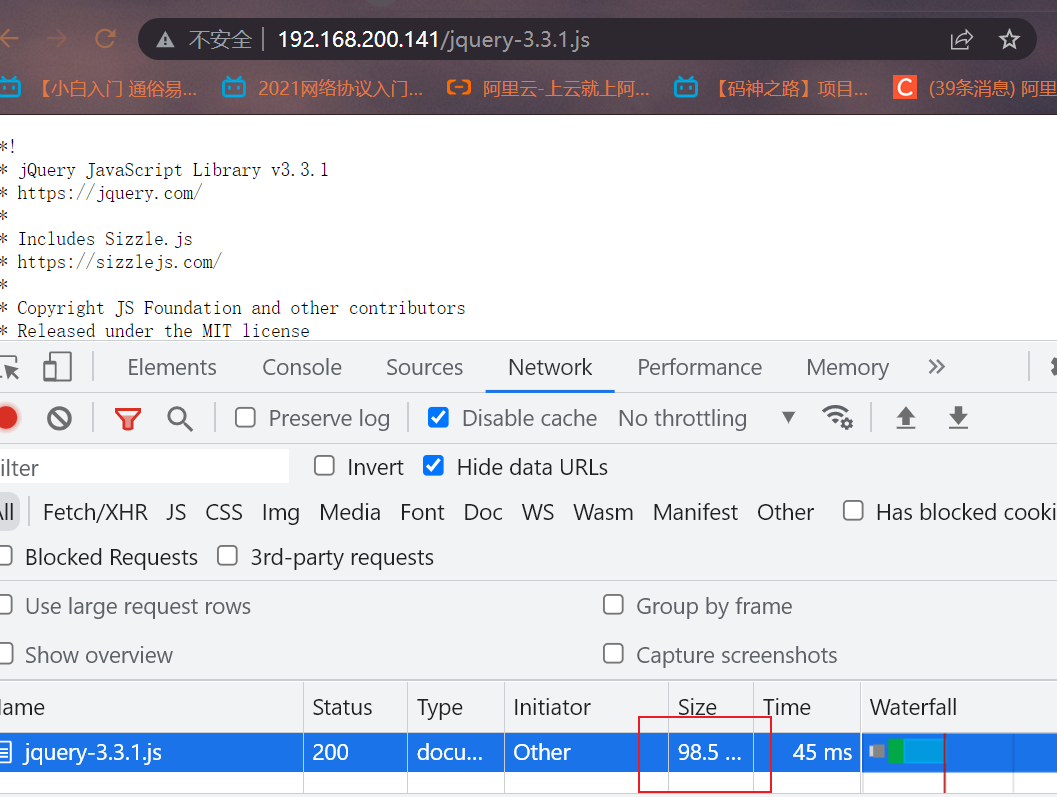Bookmark this page with the star

point(1009,40)
